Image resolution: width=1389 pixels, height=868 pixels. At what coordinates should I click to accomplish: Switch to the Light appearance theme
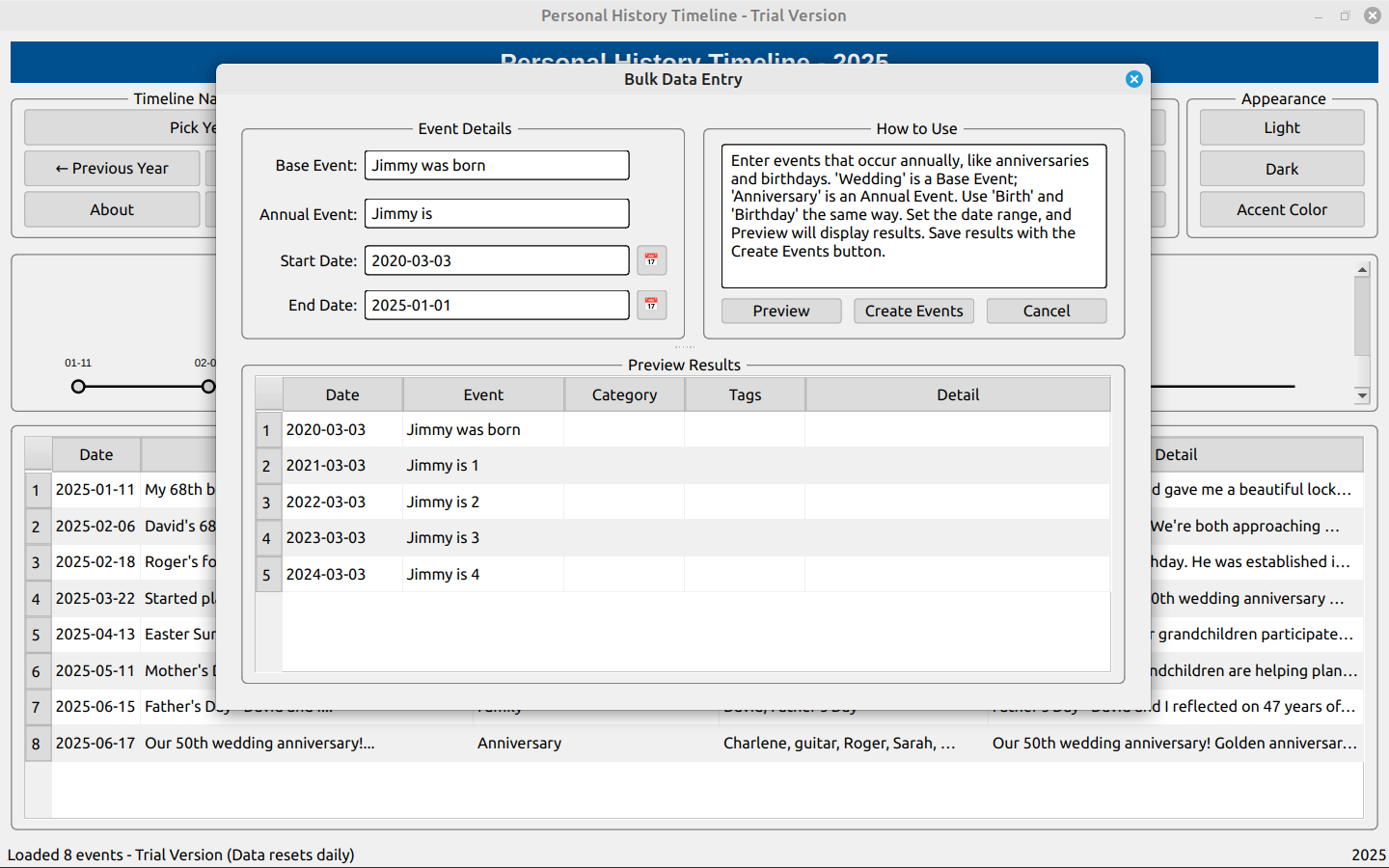click(1281, 127)
